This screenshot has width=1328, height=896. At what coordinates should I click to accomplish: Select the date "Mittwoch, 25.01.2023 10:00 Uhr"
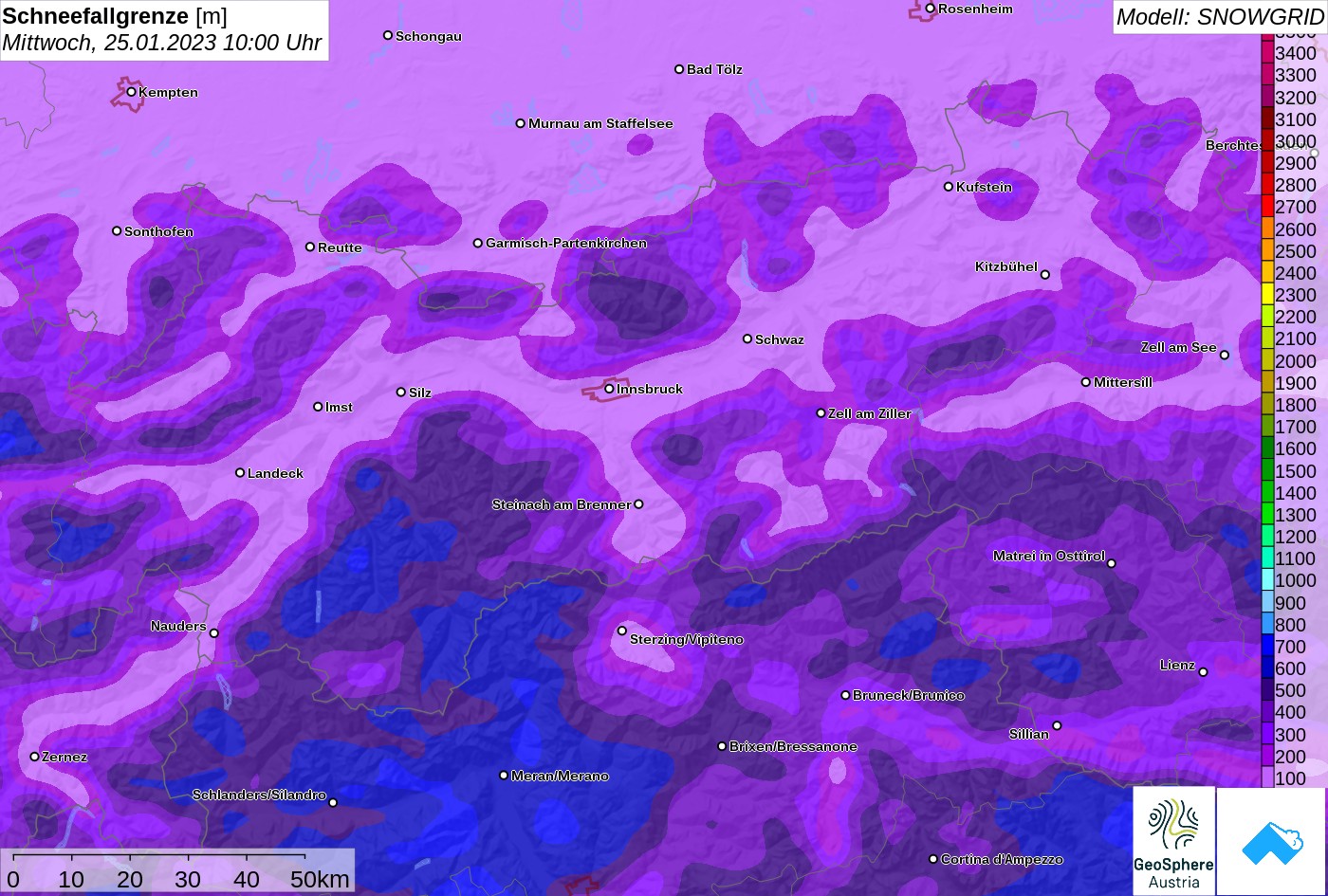162,43
